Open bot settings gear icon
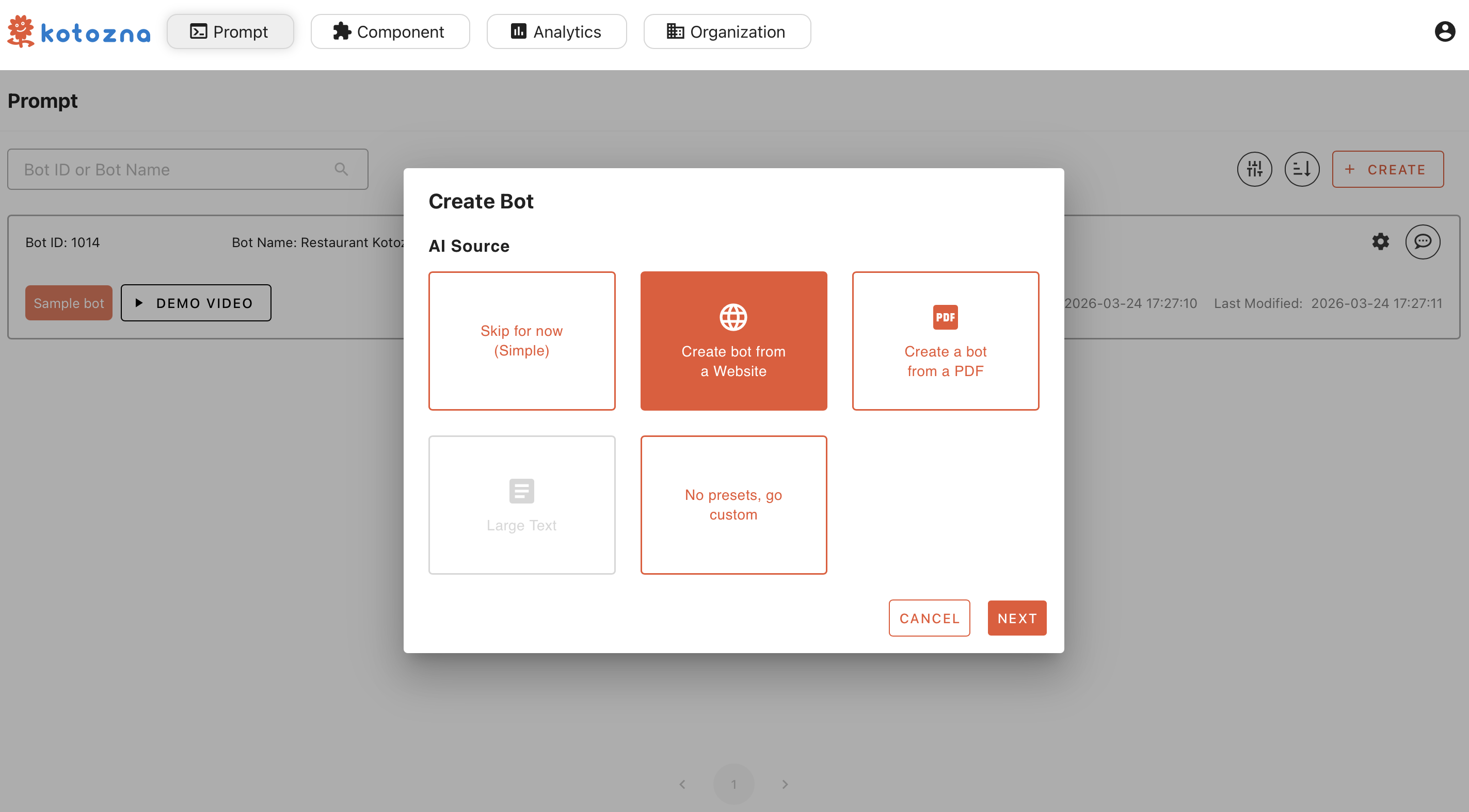This screenshot has height=812, width=1469. click(1380, 241)
